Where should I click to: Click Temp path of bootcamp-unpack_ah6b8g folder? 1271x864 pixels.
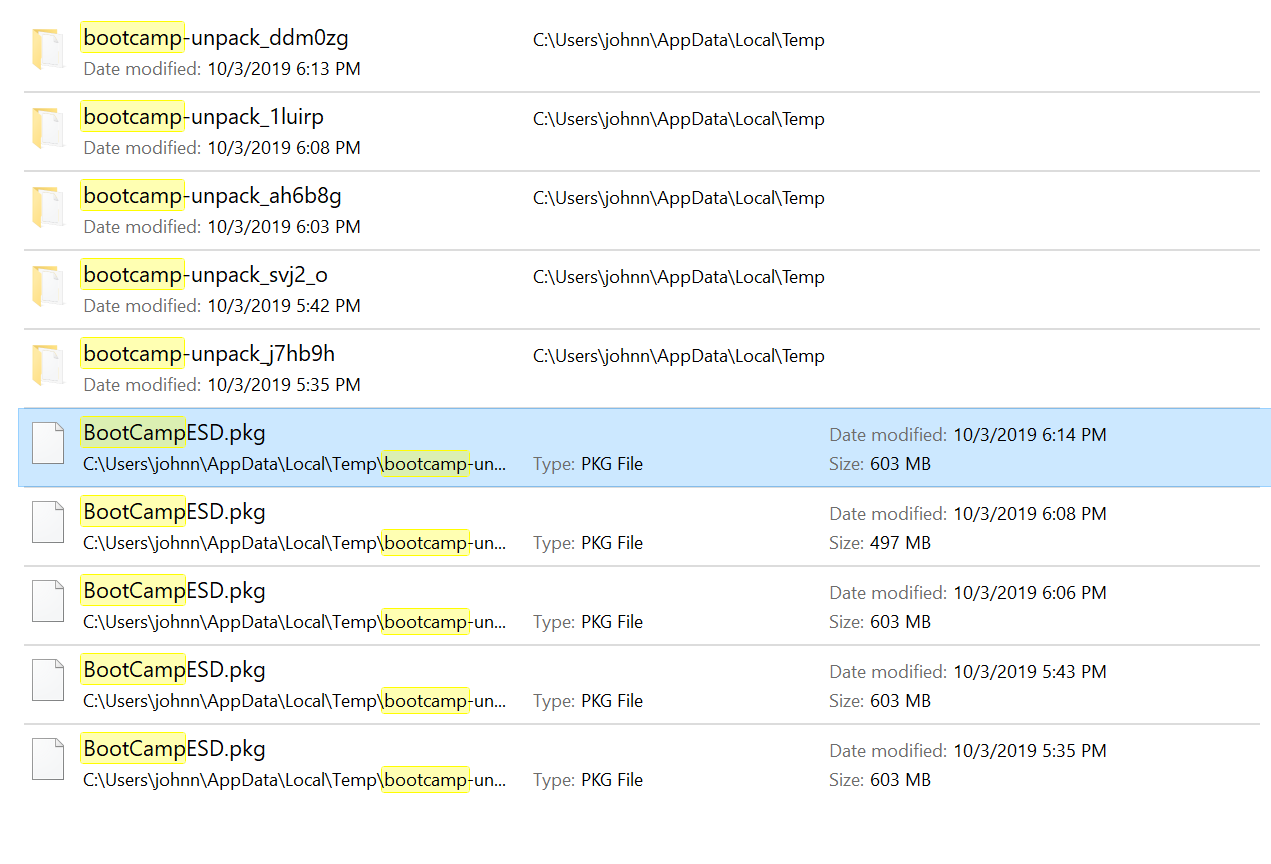679,199
